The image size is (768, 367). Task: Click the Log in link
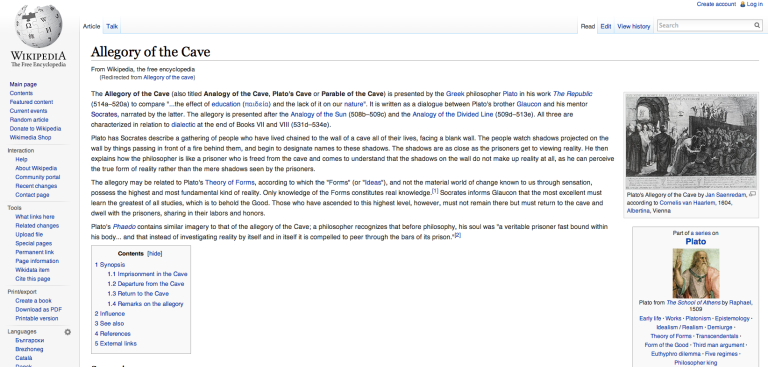point(754,4)
